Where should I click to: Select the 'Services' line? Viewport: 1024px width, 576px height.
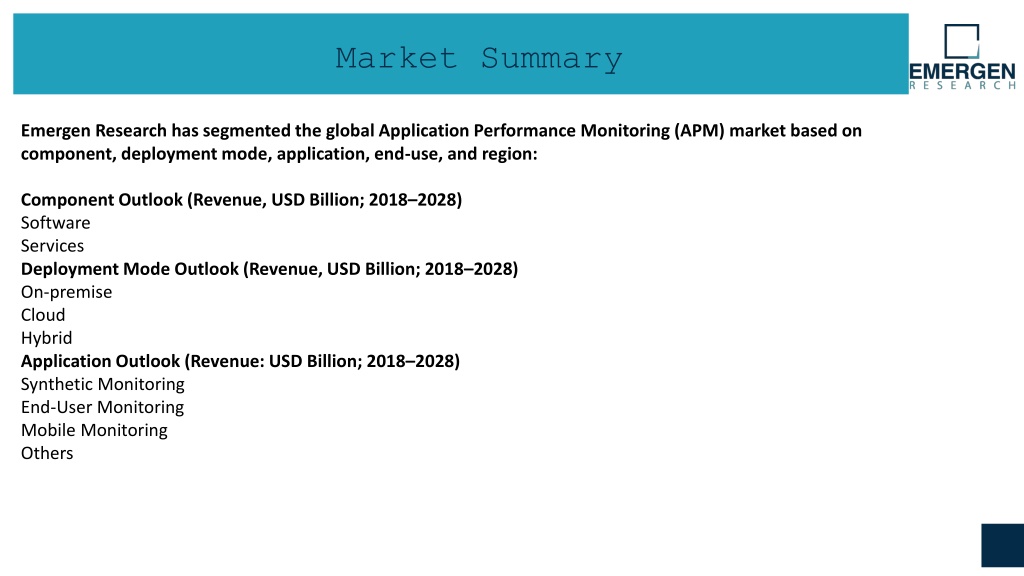(52, 246)
